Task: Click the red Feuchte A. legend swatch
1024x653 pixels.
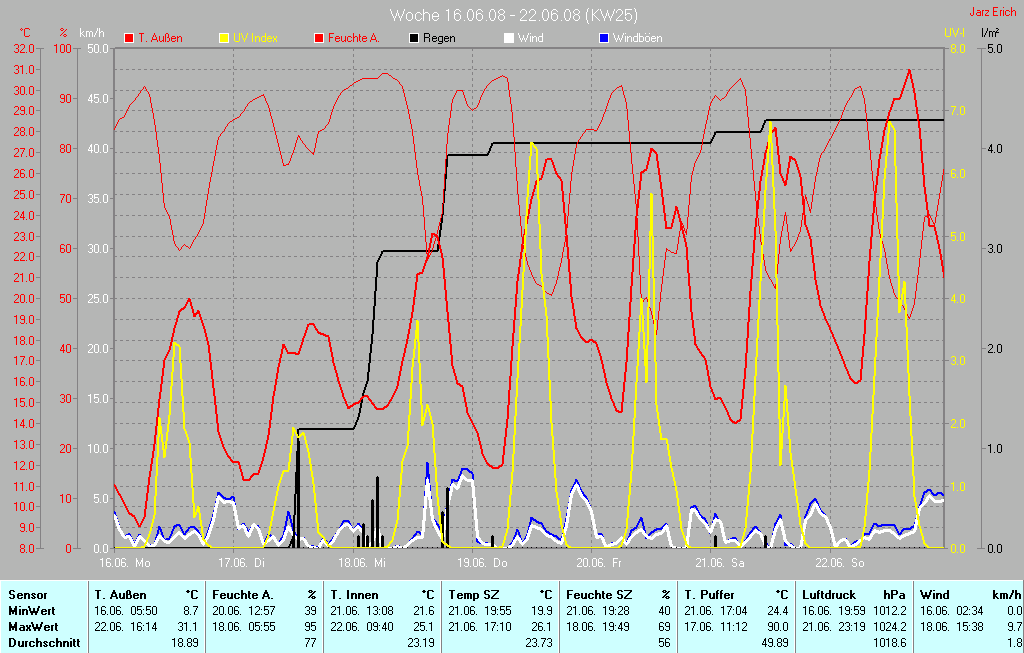Action: (319, 38)
